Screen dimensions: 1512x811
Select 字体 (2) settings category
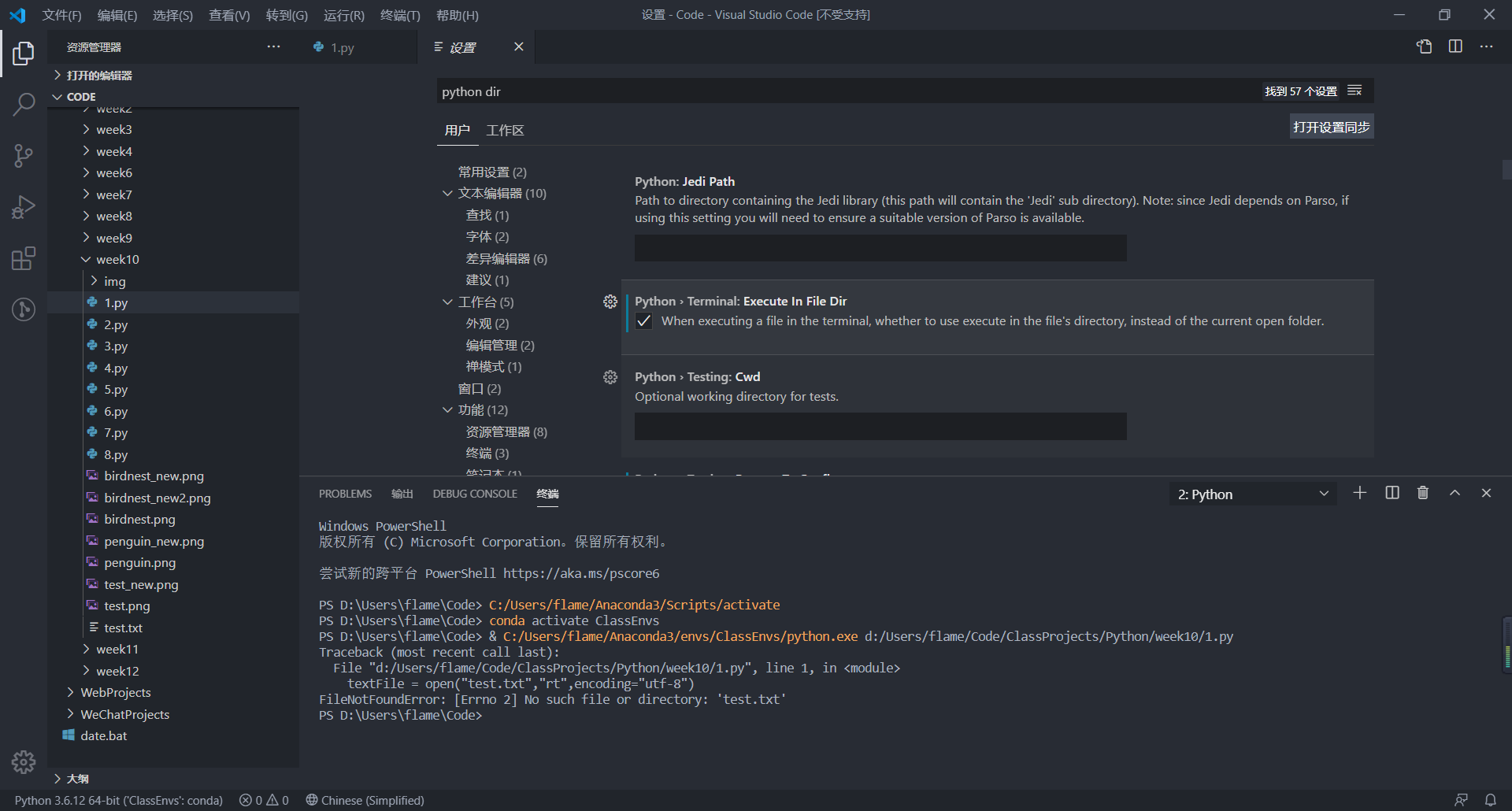[487, 237]
